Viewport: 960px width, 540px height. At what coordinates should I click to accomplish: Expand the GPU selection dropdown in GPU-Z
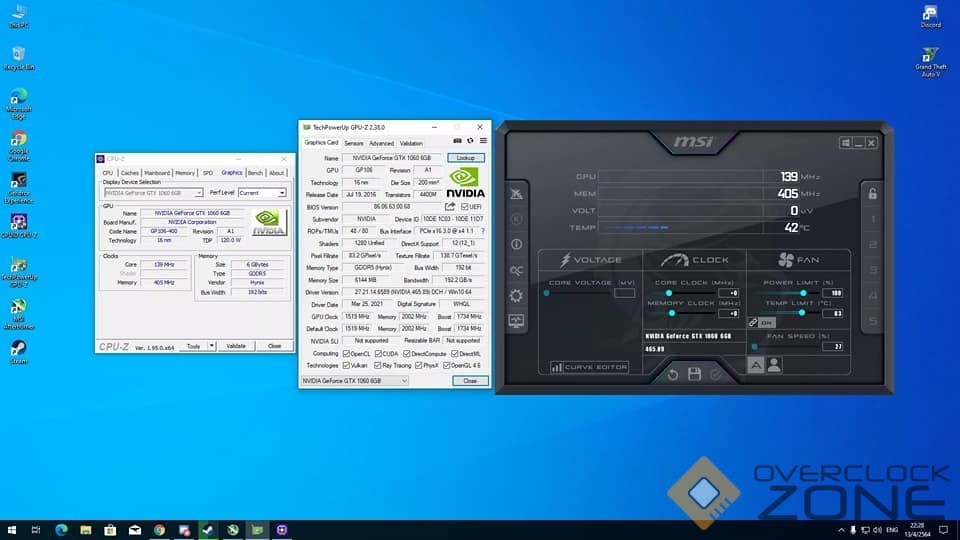[403, 381]
